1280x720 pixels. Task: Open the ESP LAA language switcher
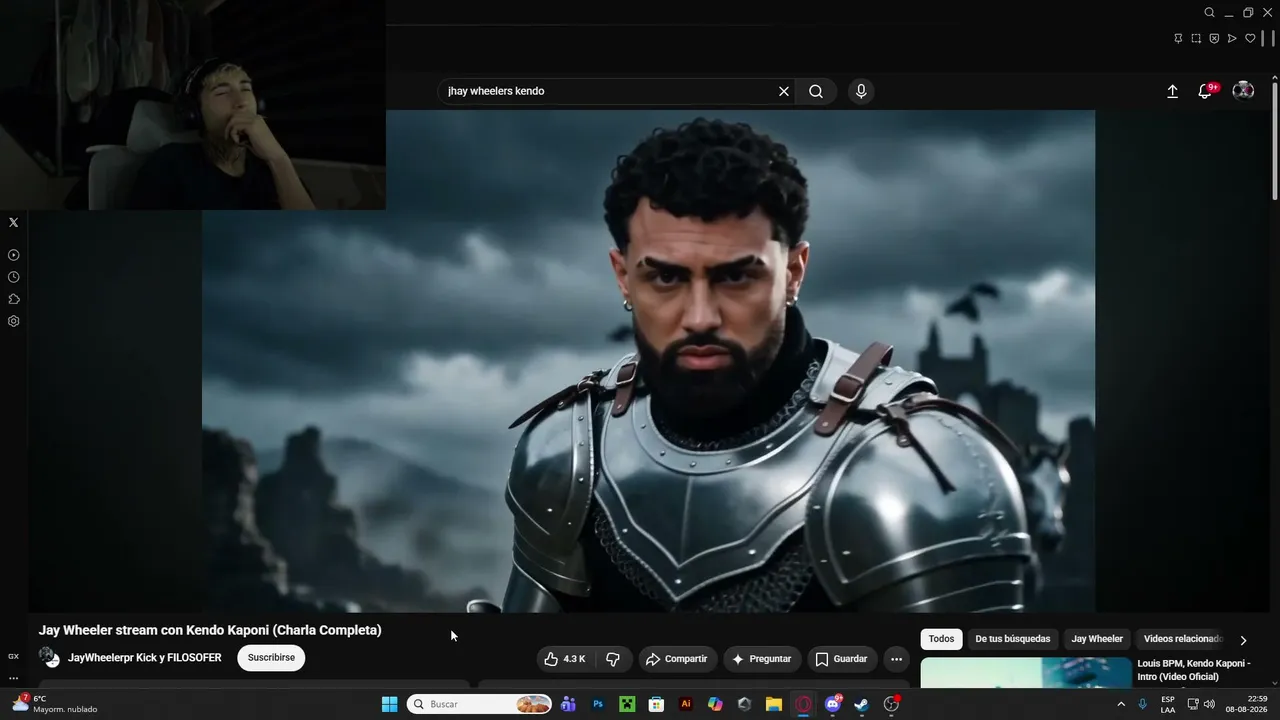tap(1168, 704)
